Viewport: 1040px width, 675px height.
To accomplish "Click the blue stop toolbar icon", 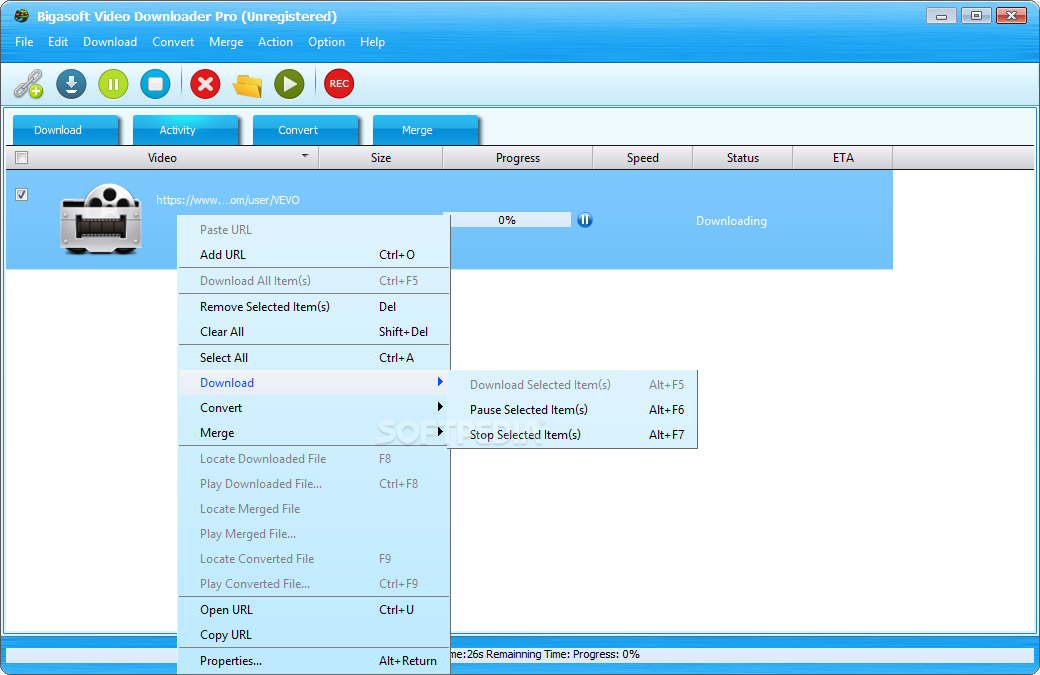I will click(x=155, y=84).
